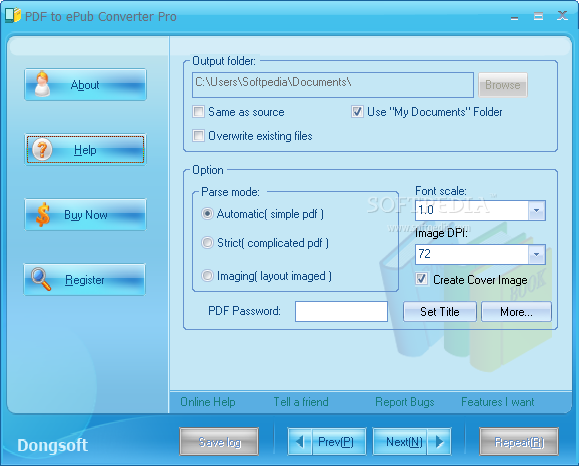Screen dimensions: 579x466
Task: Click the Register button
Action: (x=85, y=280)
